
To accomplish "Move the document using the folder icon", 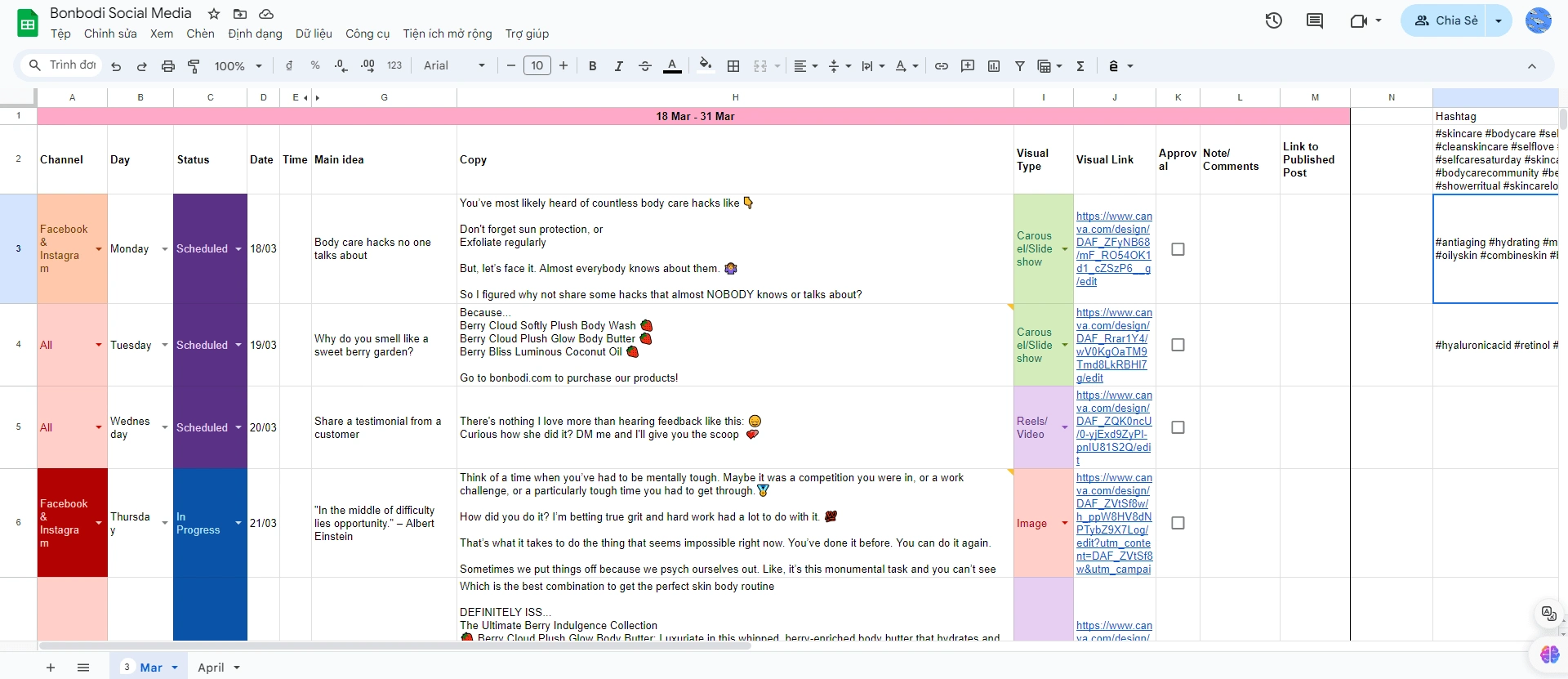I will [x=240, y=14].
